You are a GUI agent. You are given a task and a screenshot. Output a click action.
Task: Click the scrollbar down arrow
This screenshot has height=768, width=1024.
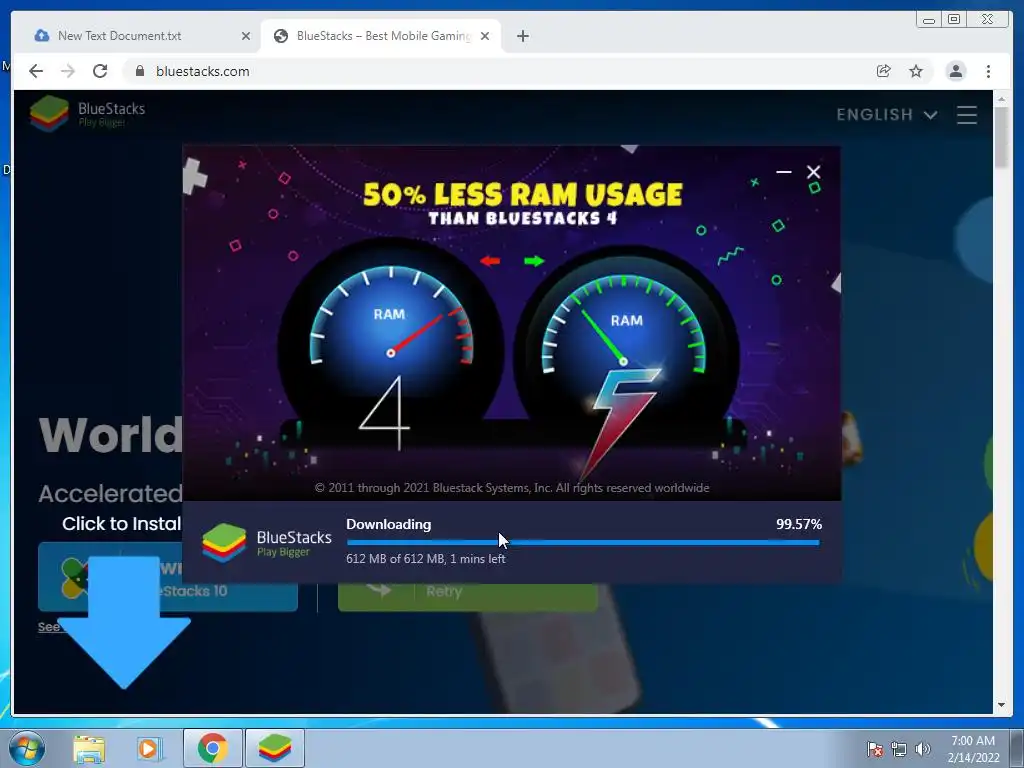(1001, 705)
